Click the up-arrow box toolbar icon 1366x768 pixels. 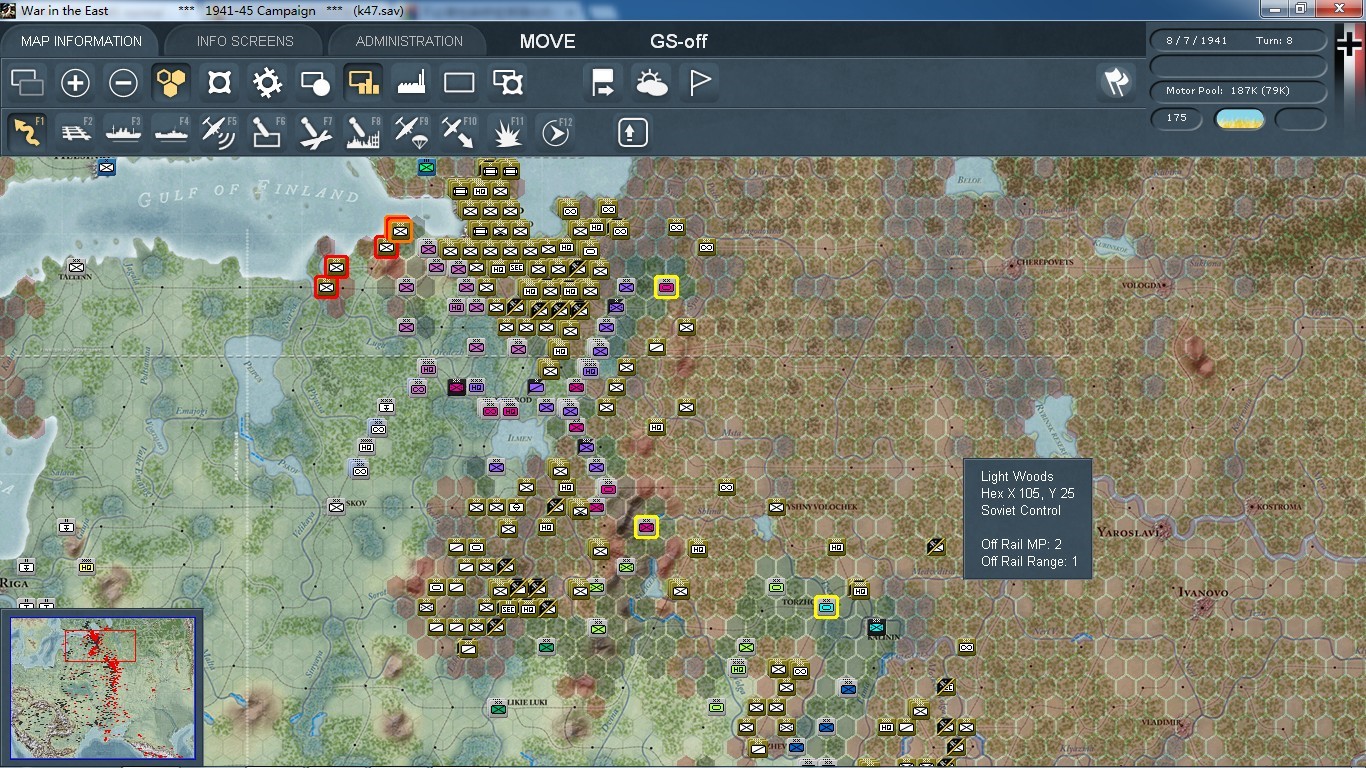tap(633, 132)
